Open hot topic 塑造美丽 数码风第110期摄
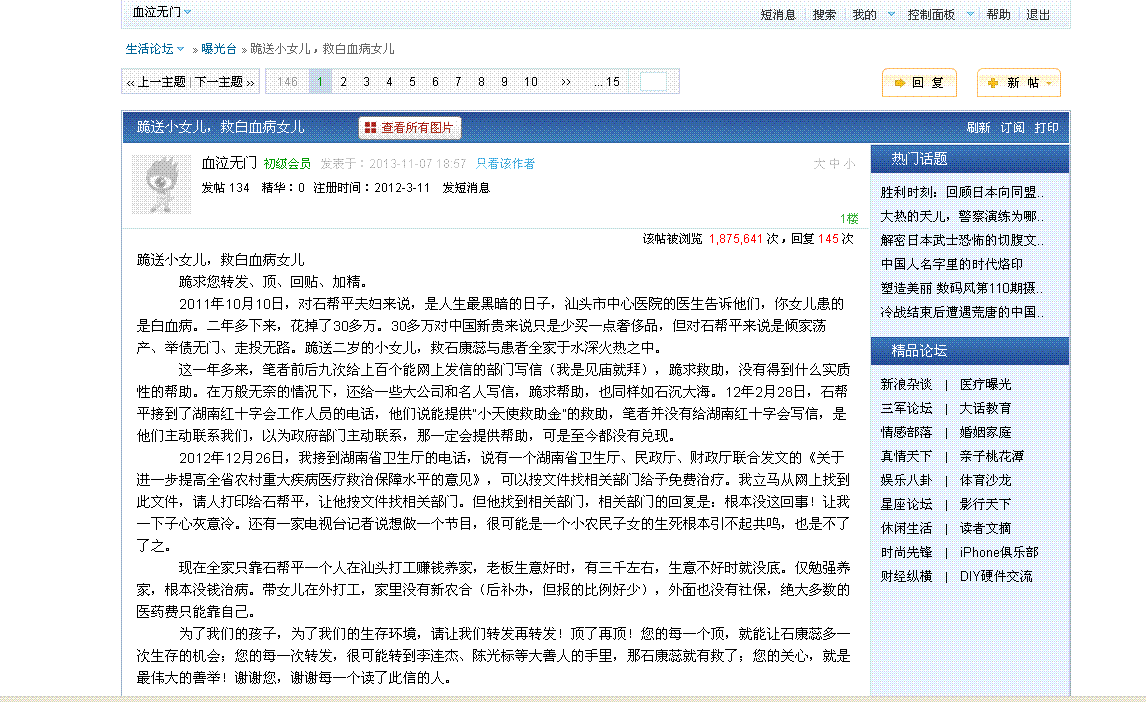The height and width of the screenshot is (702, 1146). point(962,289)
